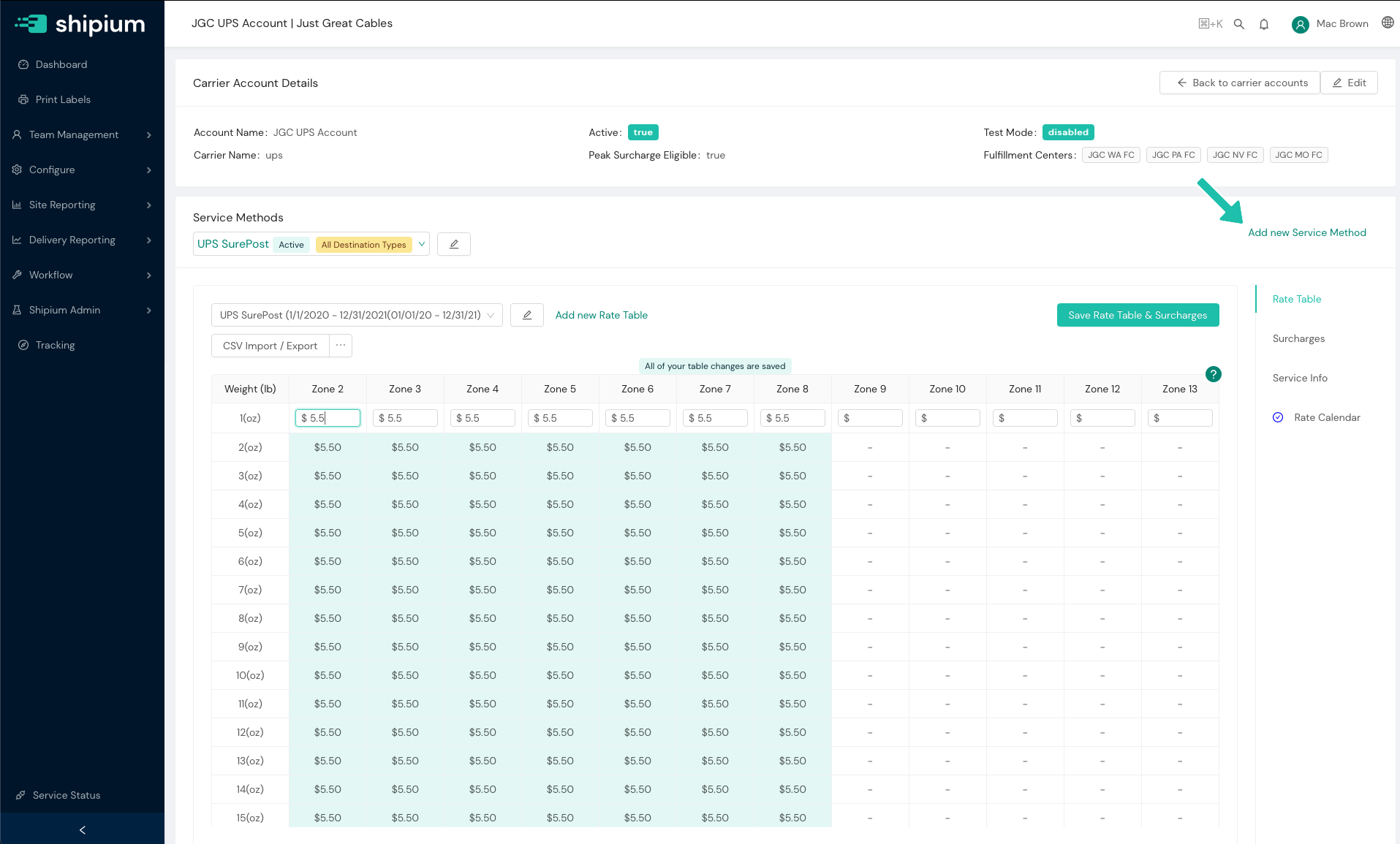
Task: Open the three-dots menu next to CSV Import
Action: pos(341,346)
